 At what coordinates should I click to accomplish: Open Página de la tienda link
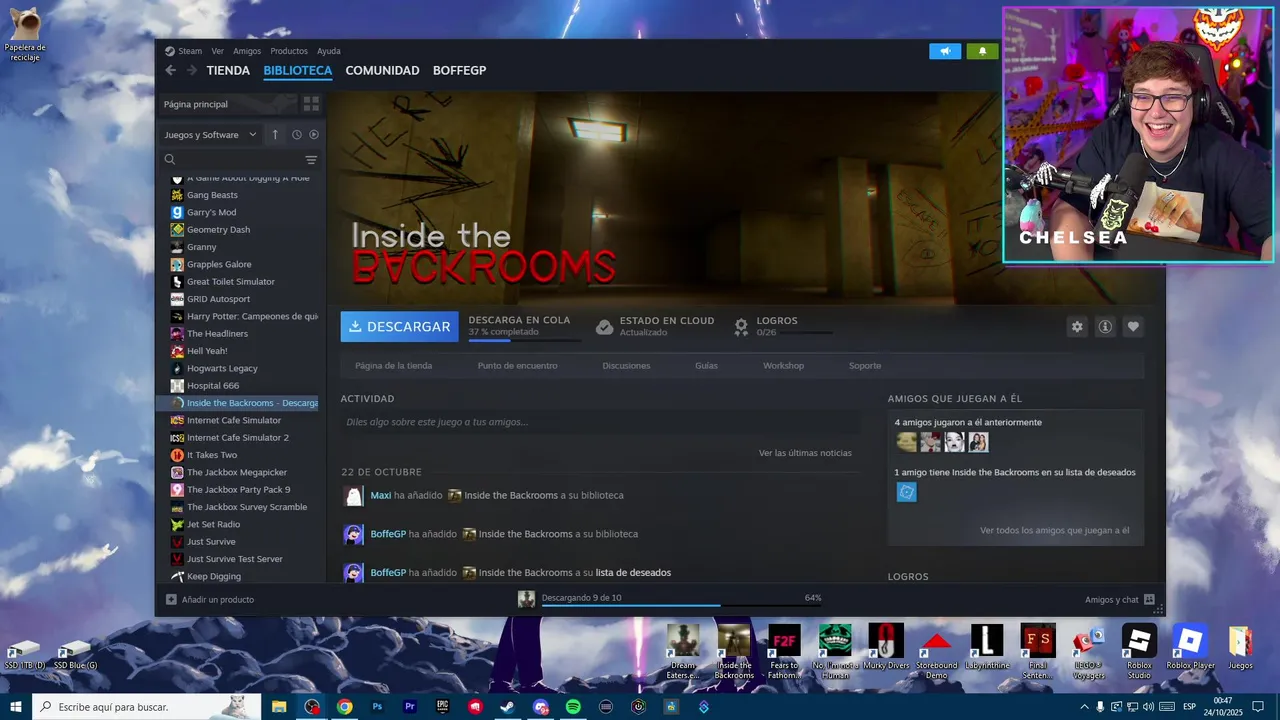coord(393,366)
